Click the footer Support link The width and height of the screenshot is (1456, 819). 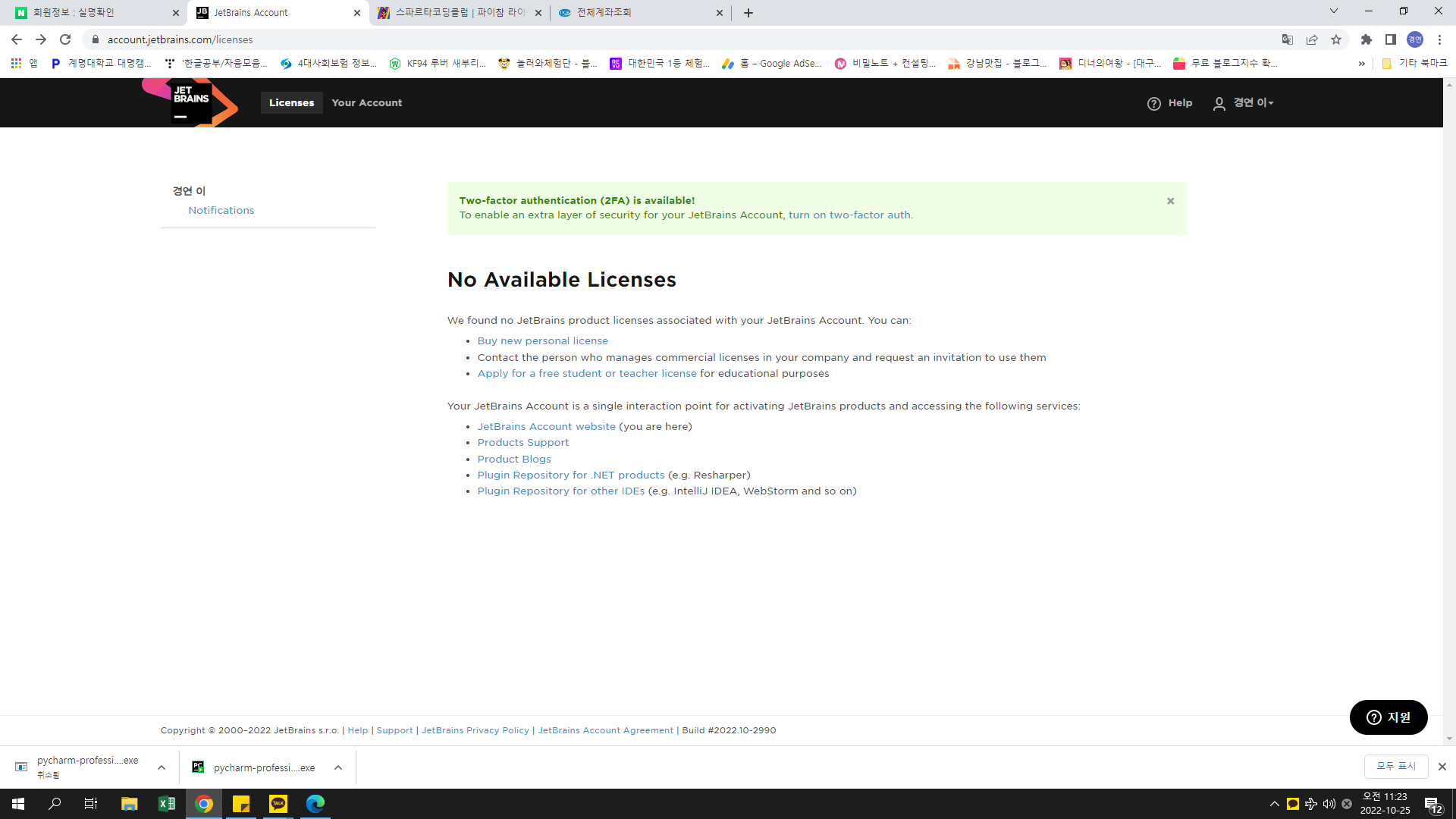pyautogui.click(x=395, y=731)
